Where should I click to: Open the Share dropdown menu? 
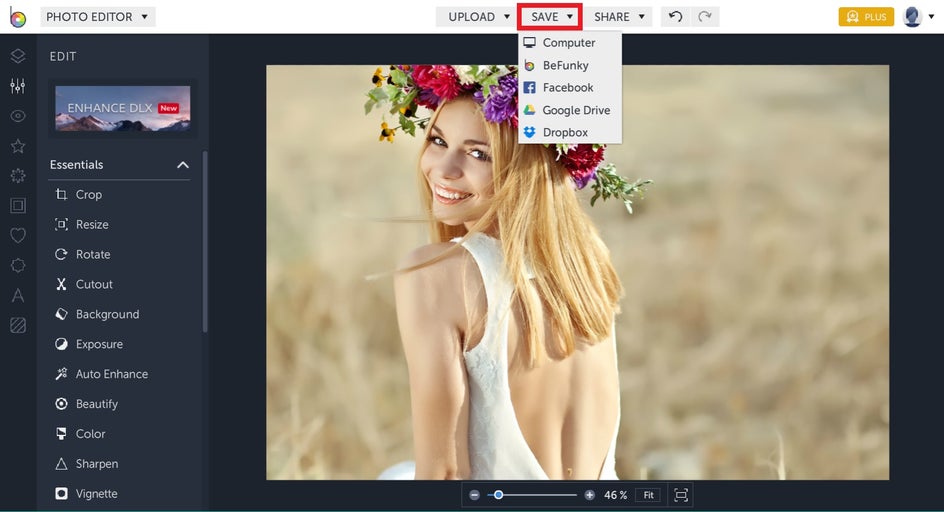coord(619,17)
